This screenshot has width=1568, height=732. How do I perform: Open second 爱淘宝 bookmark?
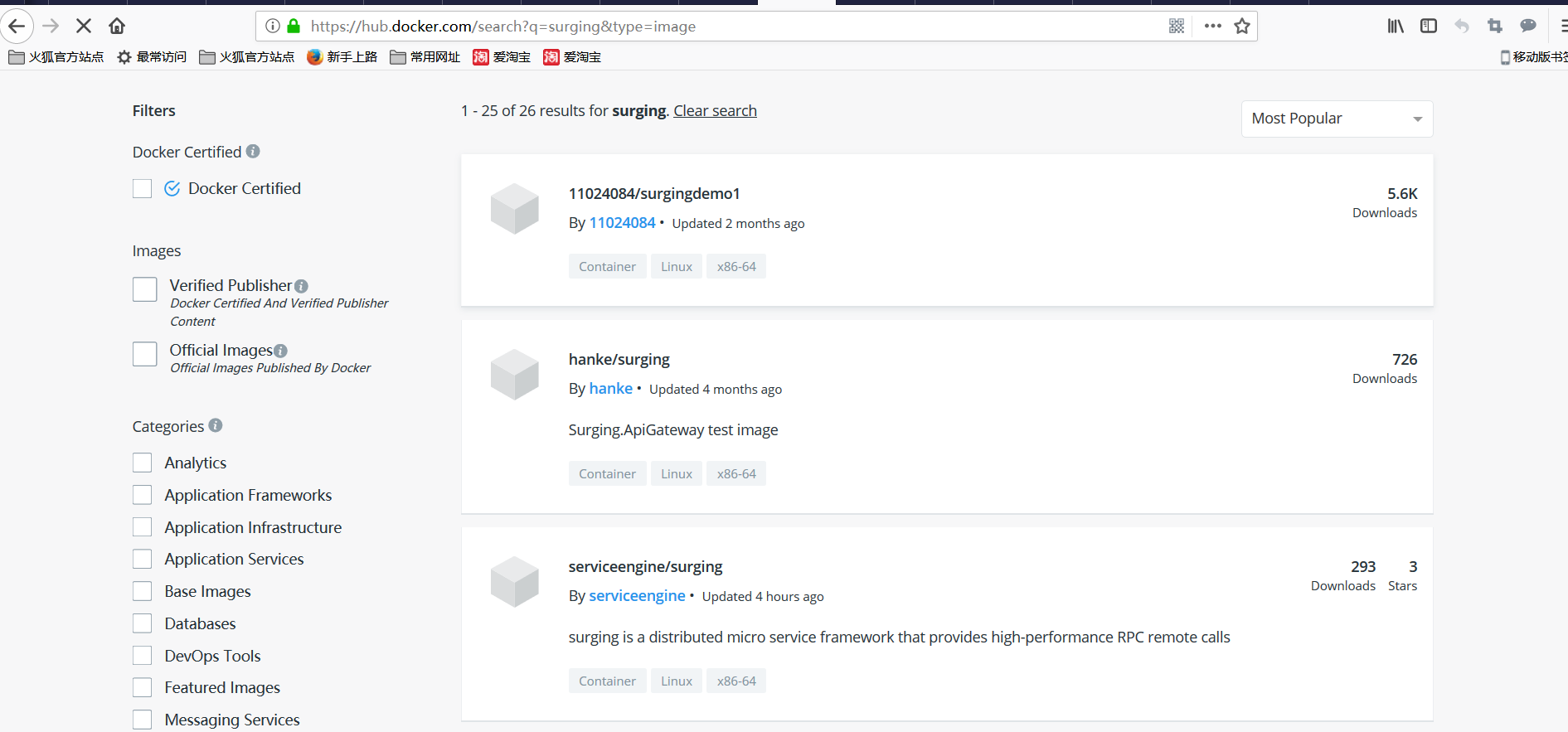point(572,57)
